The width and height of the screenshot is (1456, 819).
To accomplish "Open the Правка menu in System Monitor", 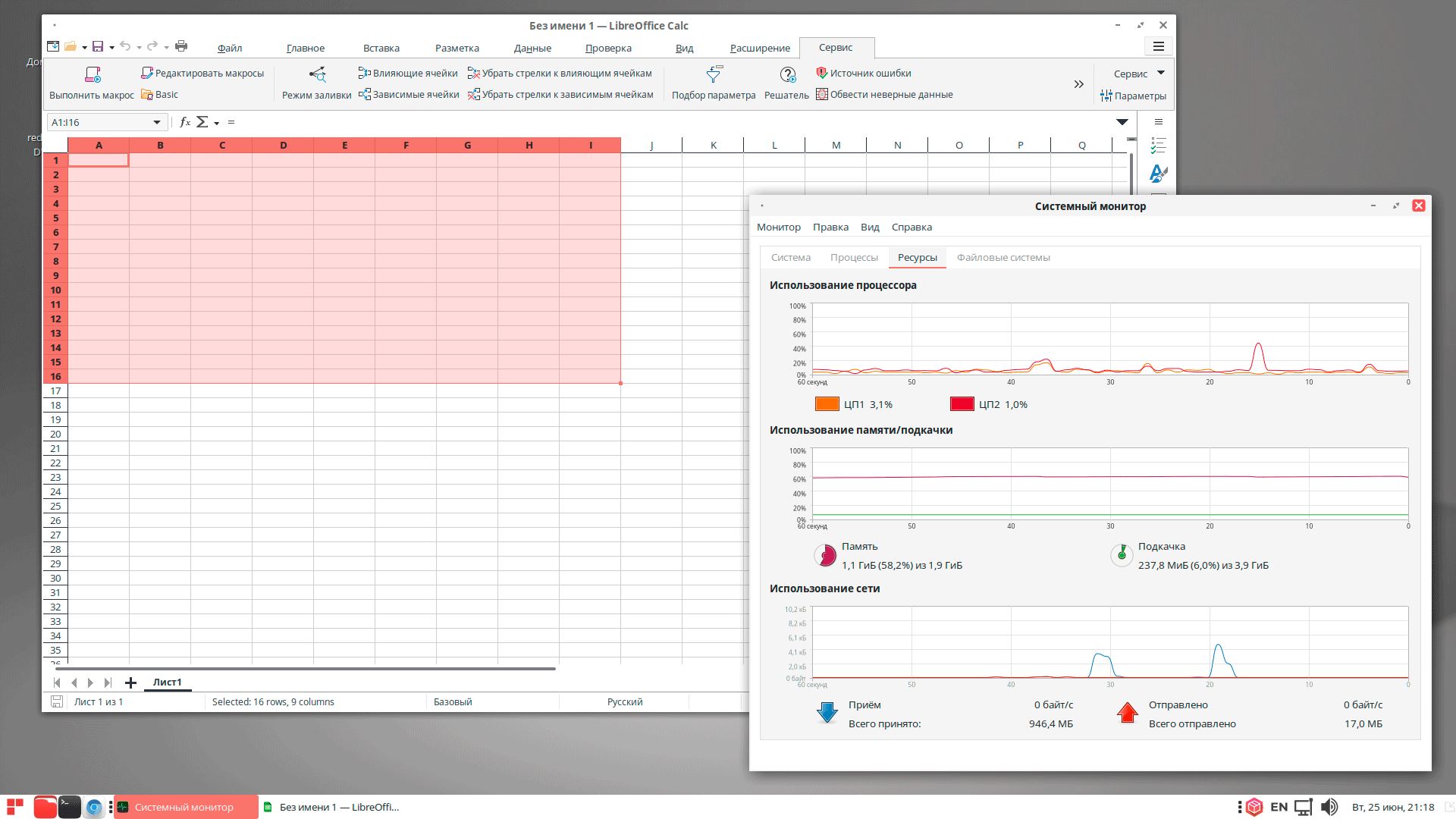I will pos(830,227).
